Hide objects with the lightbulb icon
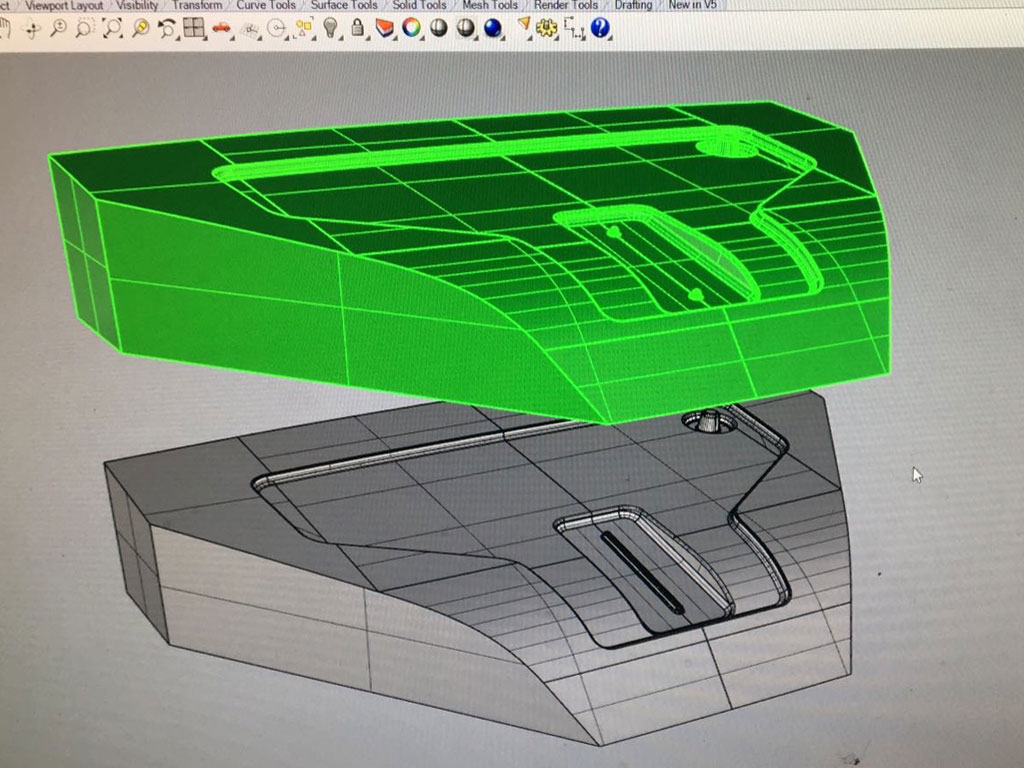The height and width of the screenshot is (768, 1024). [330, 29]
